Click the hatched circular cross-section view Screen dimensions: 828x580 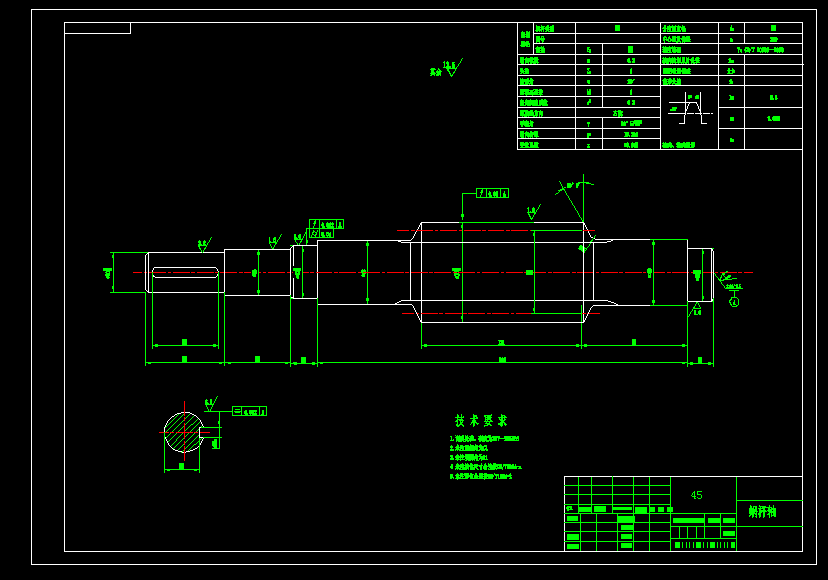tap(184, 433)
